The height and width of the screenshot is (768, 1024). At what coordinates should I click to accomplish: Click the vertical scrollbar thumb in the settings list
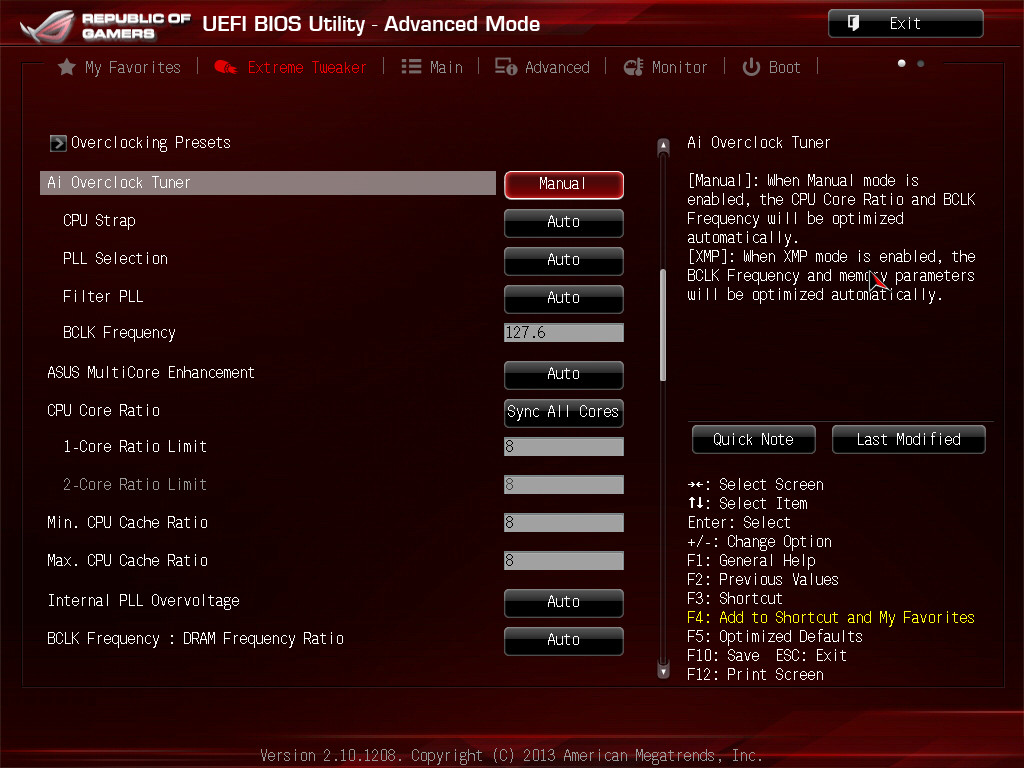[662, 325]
